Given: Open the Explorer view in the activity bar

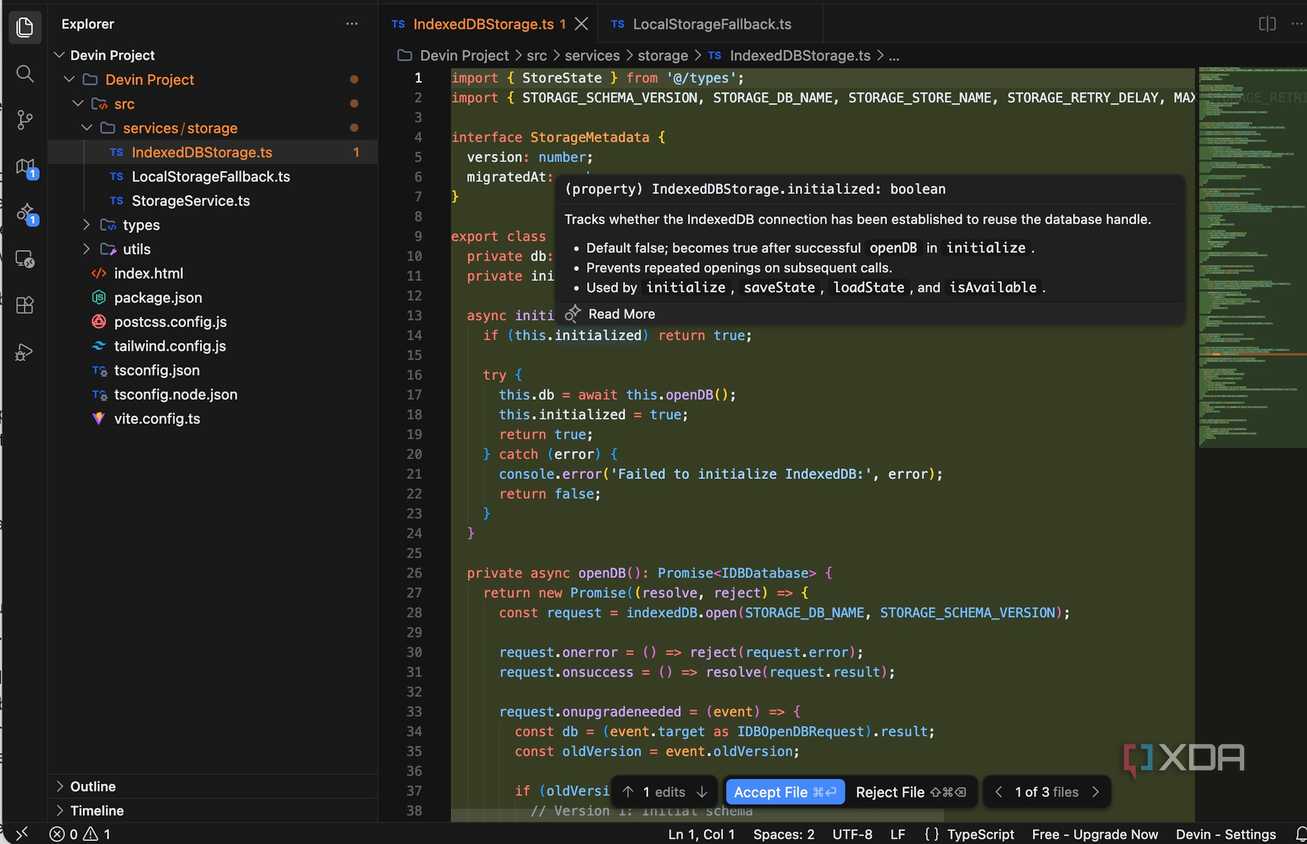Looking at the screenshot, I should tap(25, 27).
